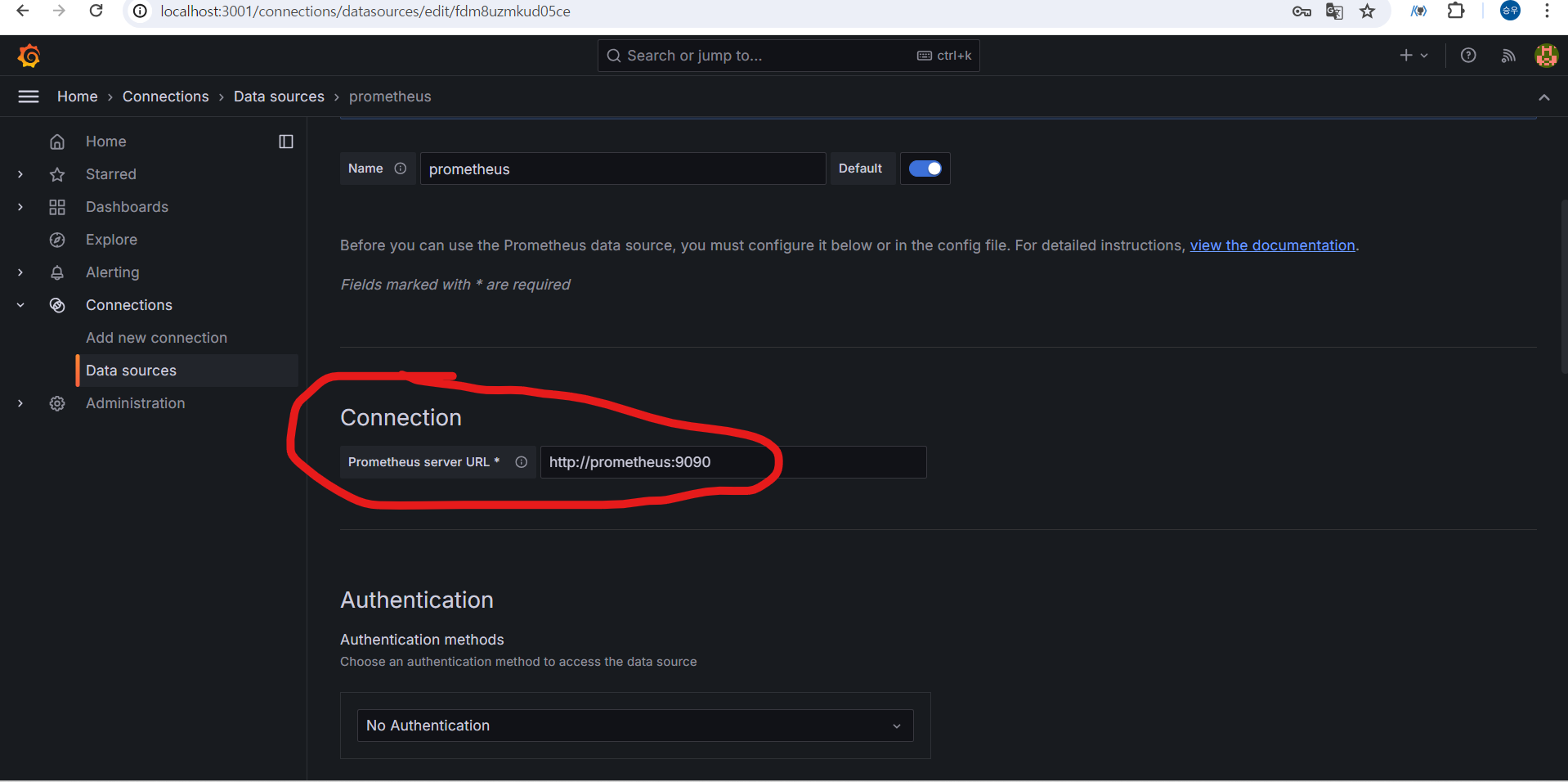Reload the page with refresh icon

[x=96, y=11]
